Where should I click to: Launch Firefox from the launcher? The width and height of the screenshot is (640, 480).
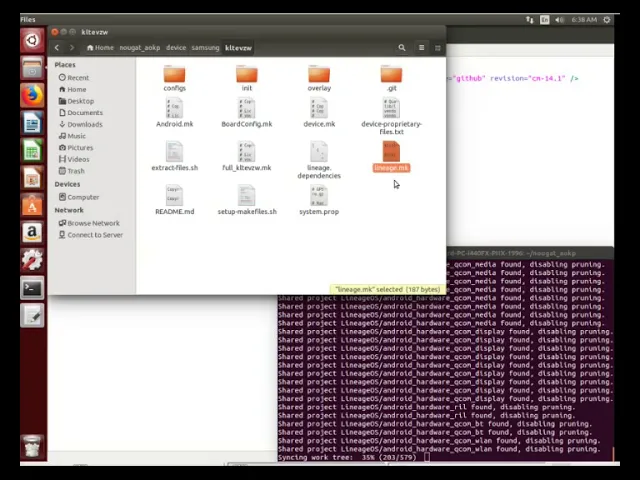click(32, 96)
